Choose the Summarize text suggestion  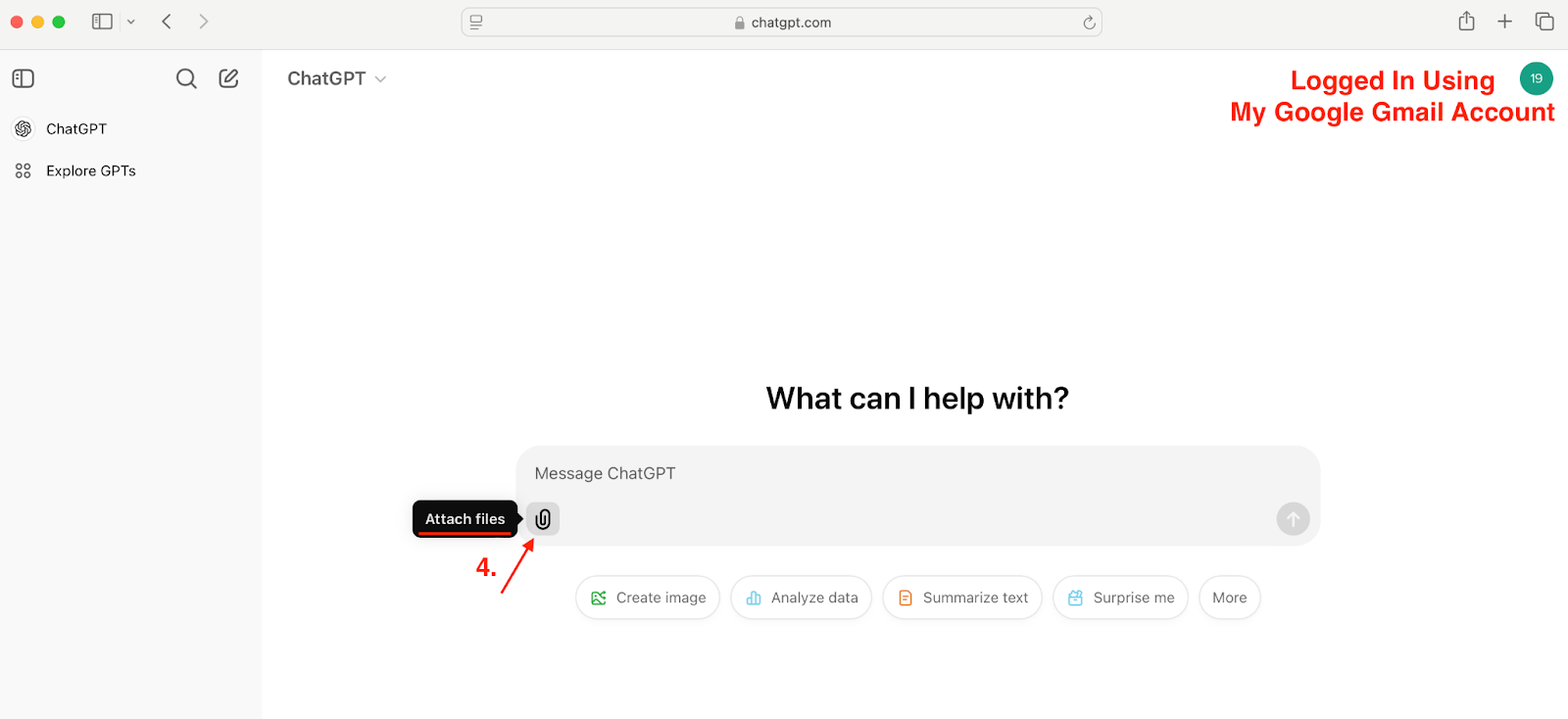pyautogui.click(x=962, y=598)
